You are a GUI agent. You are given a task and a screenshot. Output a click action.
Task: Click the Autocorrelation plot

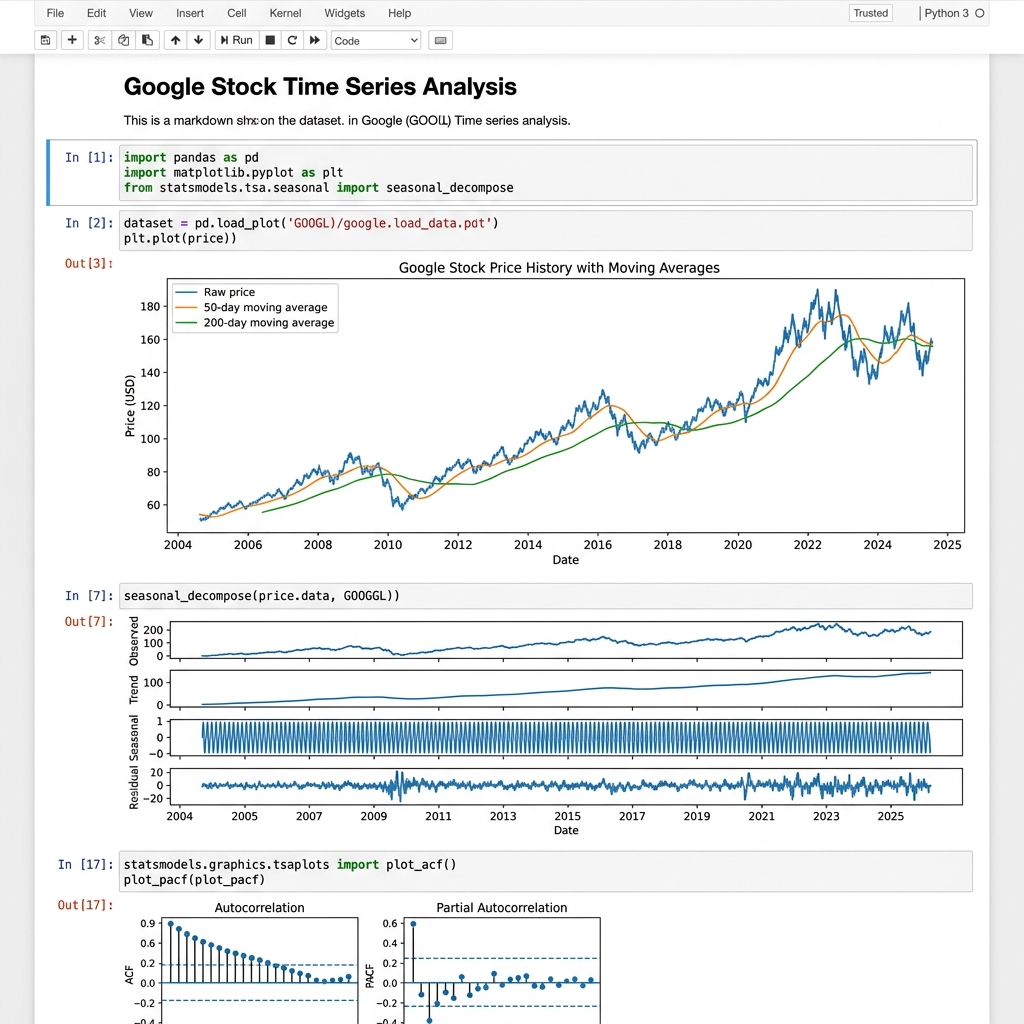pyautogui.click(x=259, y=970)
